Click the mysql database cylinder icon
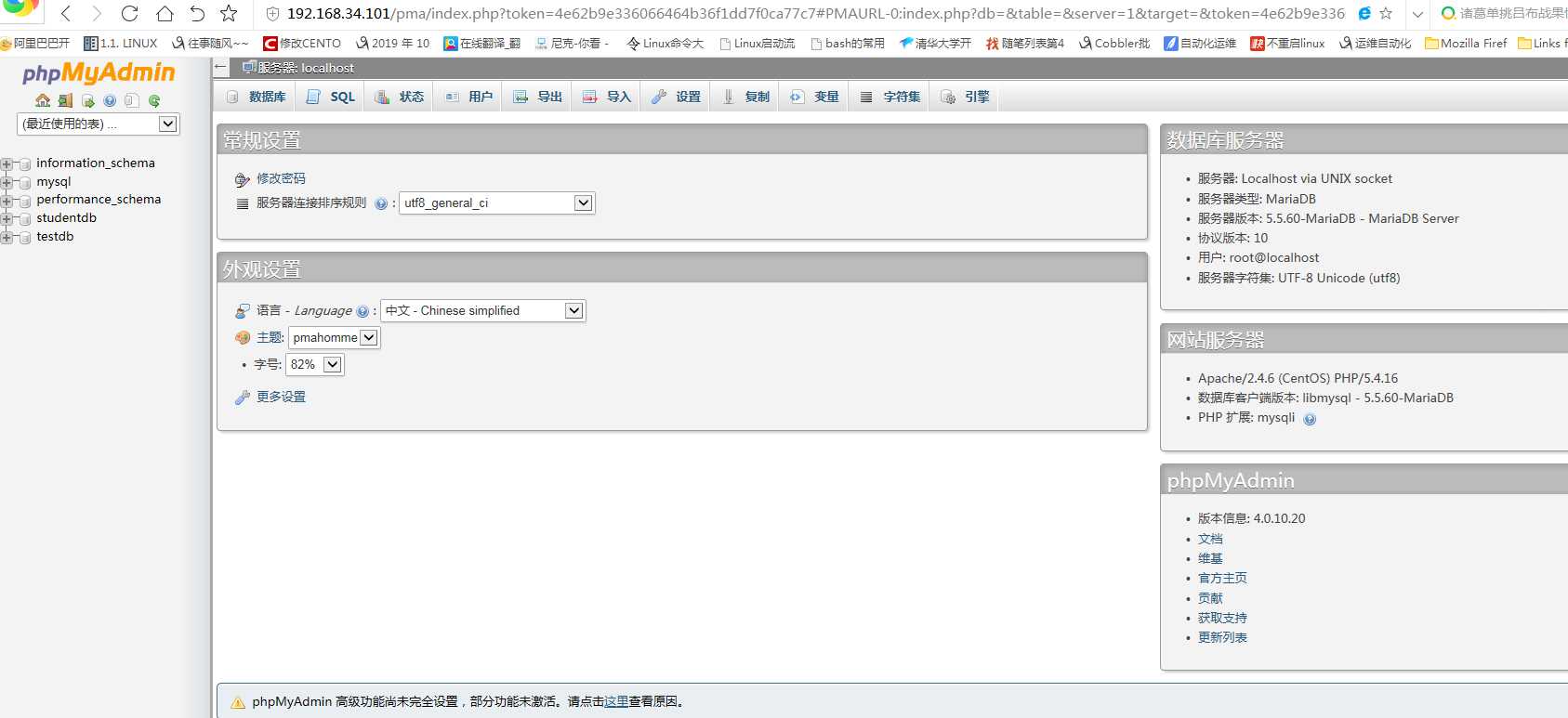The image size is (1568, 718). click(x=25, y=182)
